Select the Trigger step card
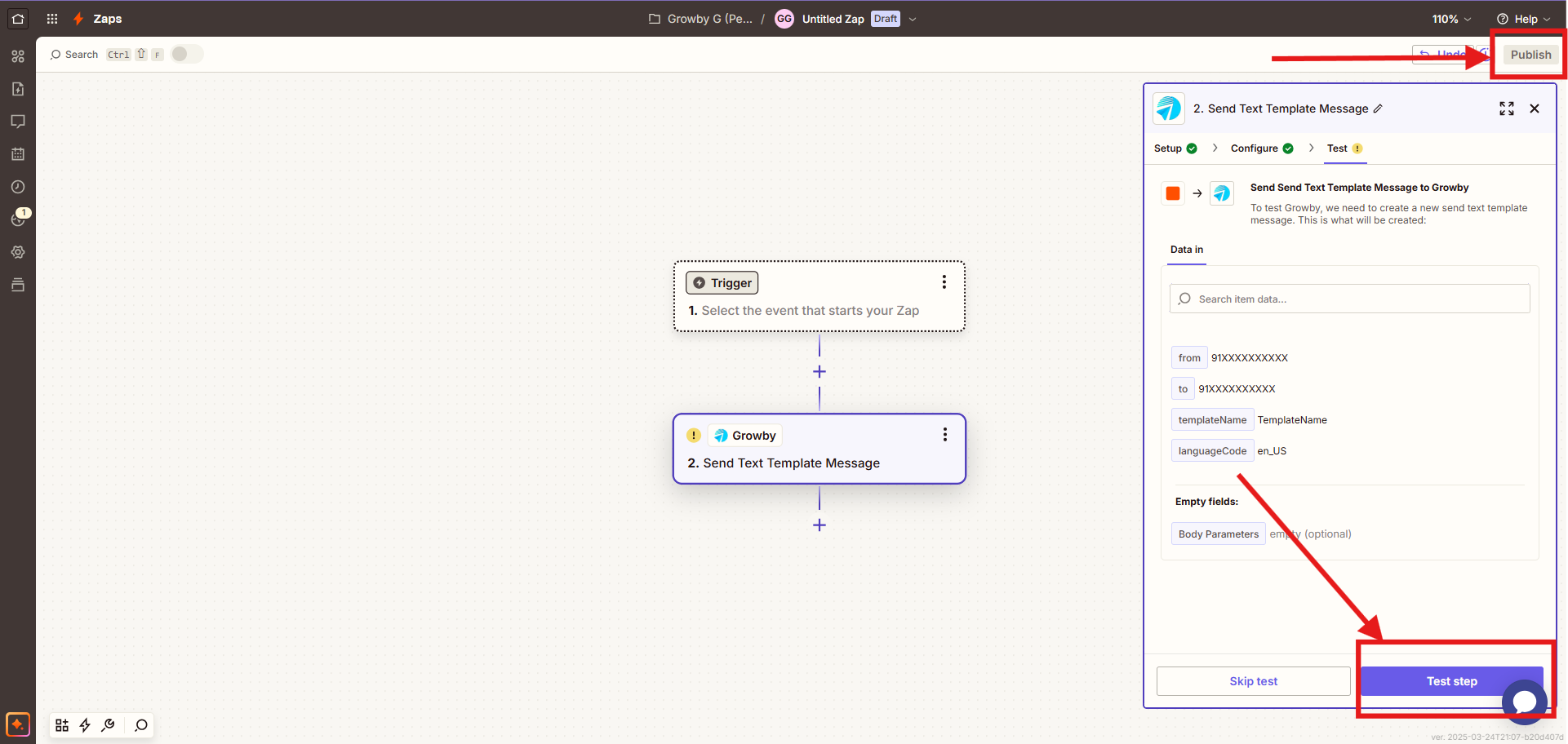The image size is (1568, 744). pyautogui.click(x=820, y=296)
